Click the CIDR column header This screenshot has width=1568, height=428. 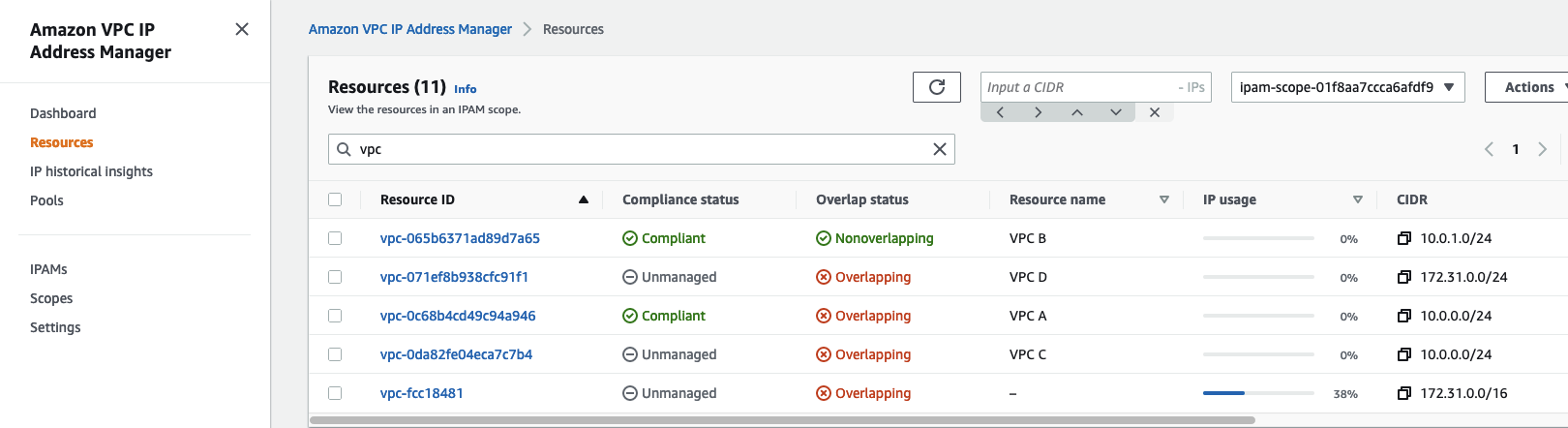[1412, 199]
